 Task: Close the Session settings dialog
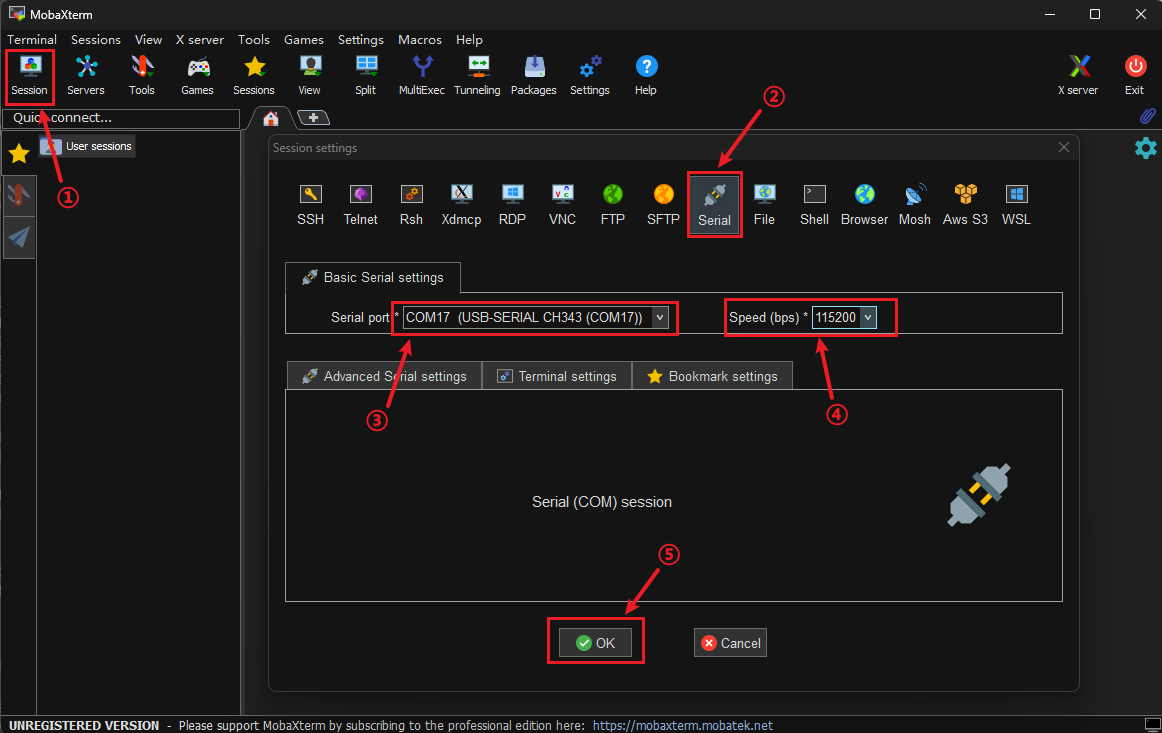click(x=1063, y=147)
